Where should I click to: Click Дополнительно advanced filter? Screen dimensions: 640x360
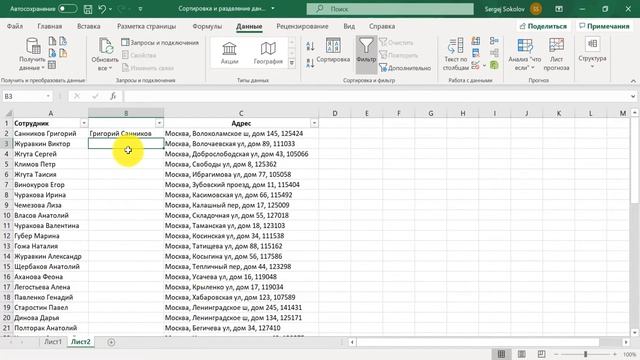click(x=405, y=68)
